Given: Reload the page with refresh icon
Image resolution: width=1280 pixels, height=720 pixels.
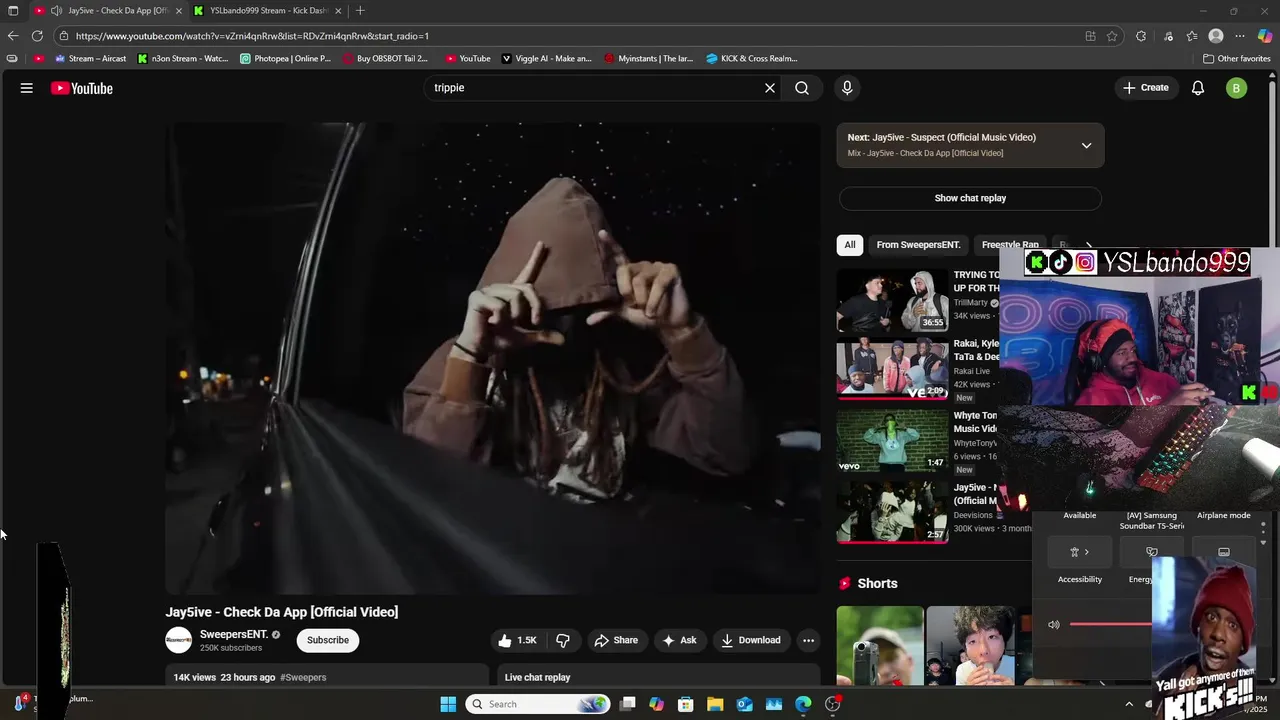Looking at the screenshot, I should pos(37,36).
